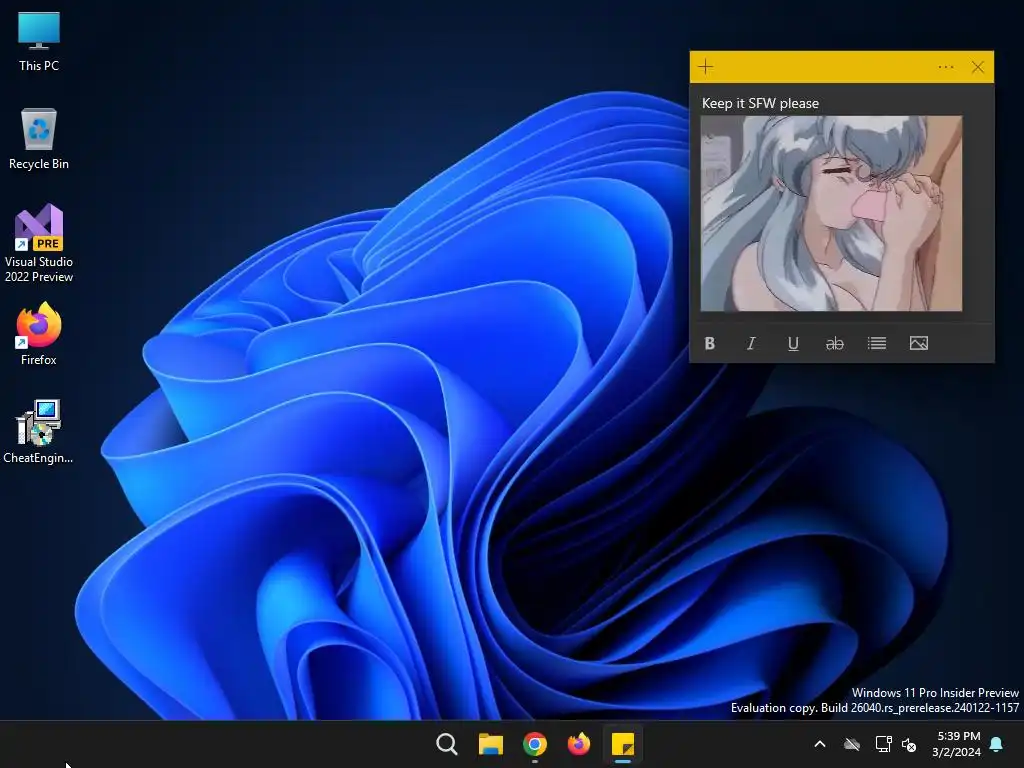
Task: Click the Sticky Notes taskbar icon
Action: point(623,744)
